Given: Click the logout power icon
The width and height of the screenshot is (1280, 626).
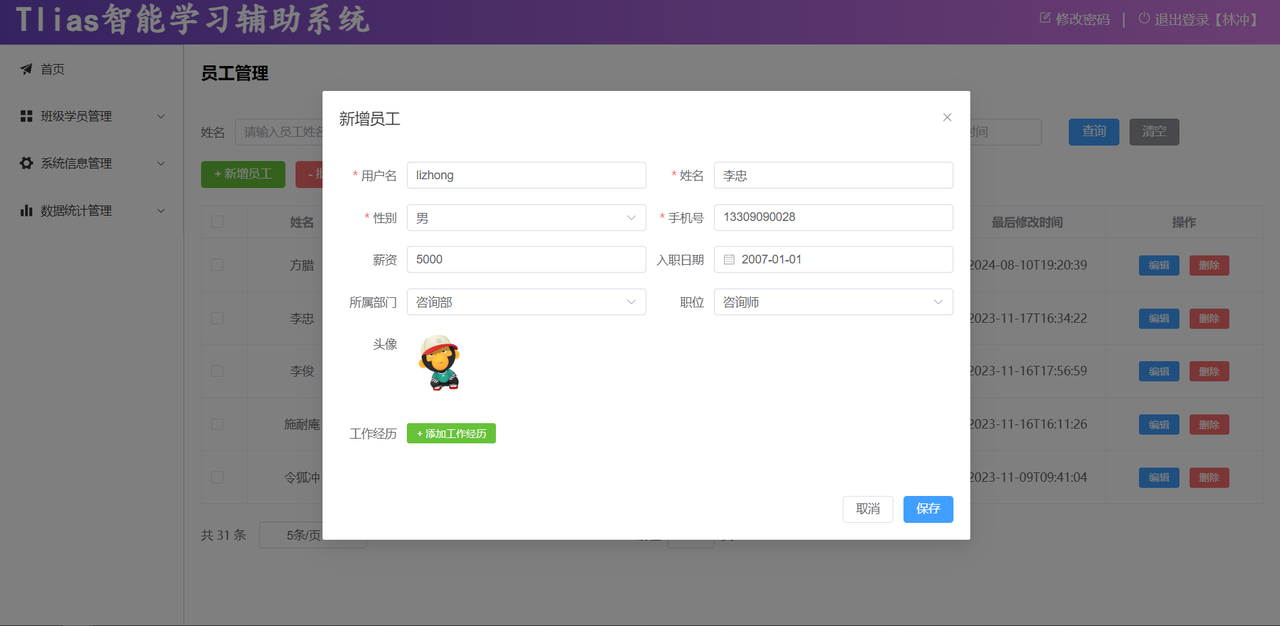Looking at the screenshot, I should pos(1144,18).
